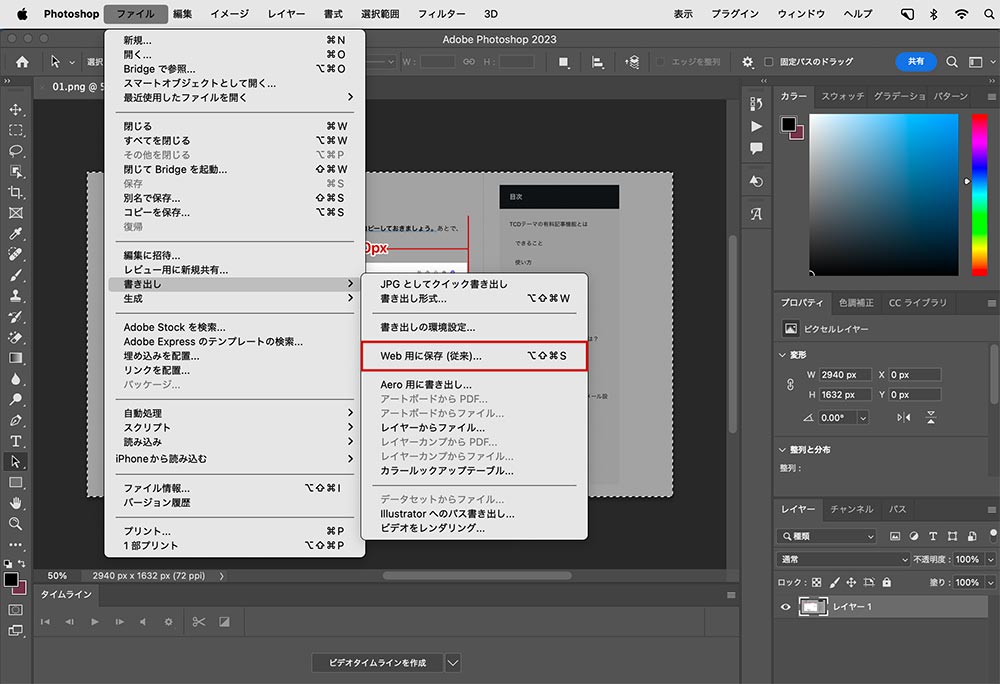Click the scissors icon in the timeline
The image size is (1000, 684).
pos(199,622)
